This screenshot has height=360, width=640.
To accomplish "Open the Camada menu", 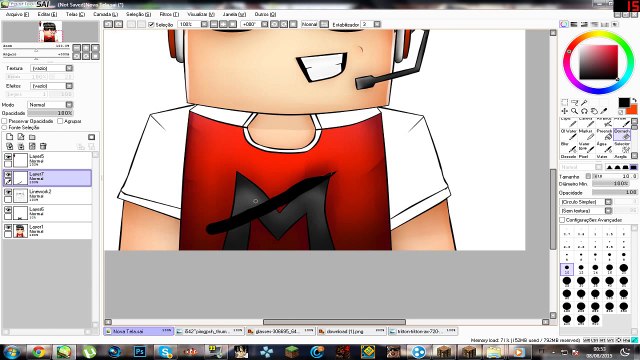I will tap(105, 14).
